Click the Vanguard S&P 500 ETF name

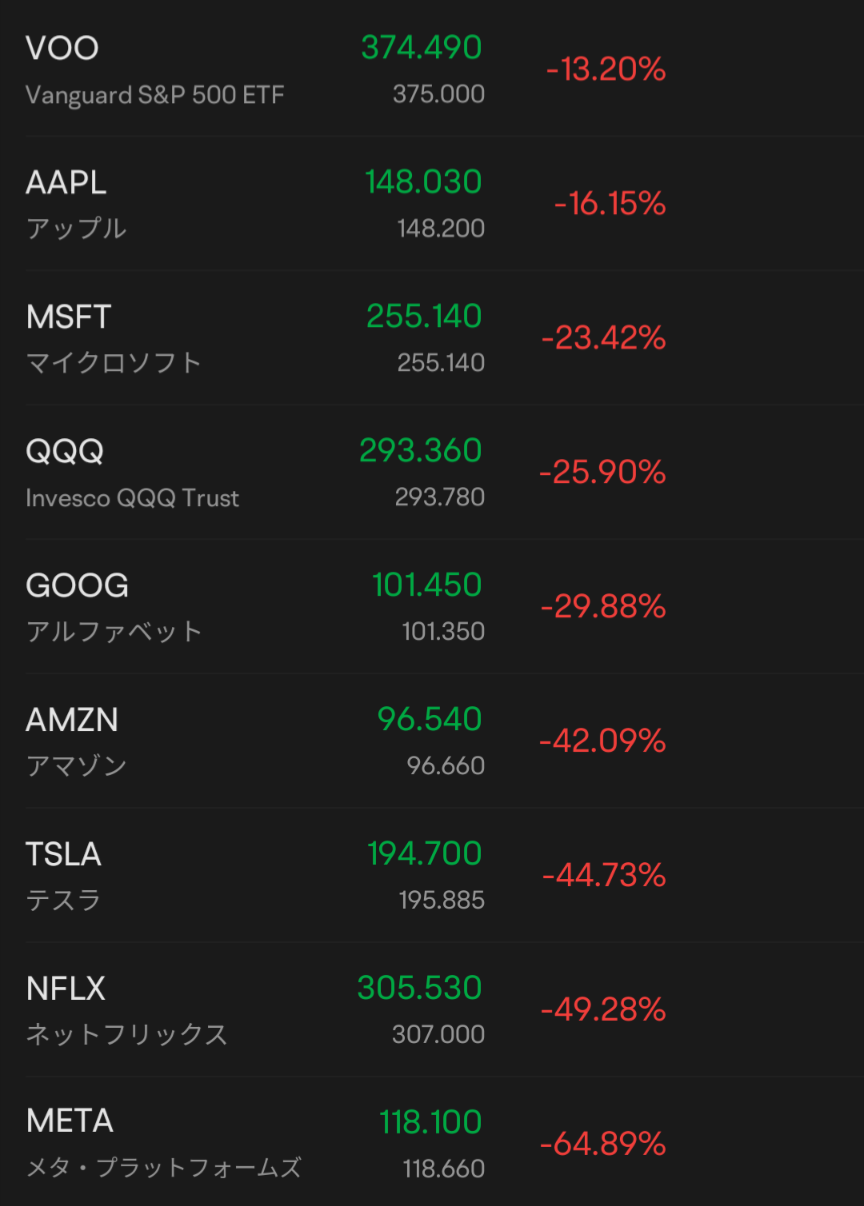[x=155, y=95]
